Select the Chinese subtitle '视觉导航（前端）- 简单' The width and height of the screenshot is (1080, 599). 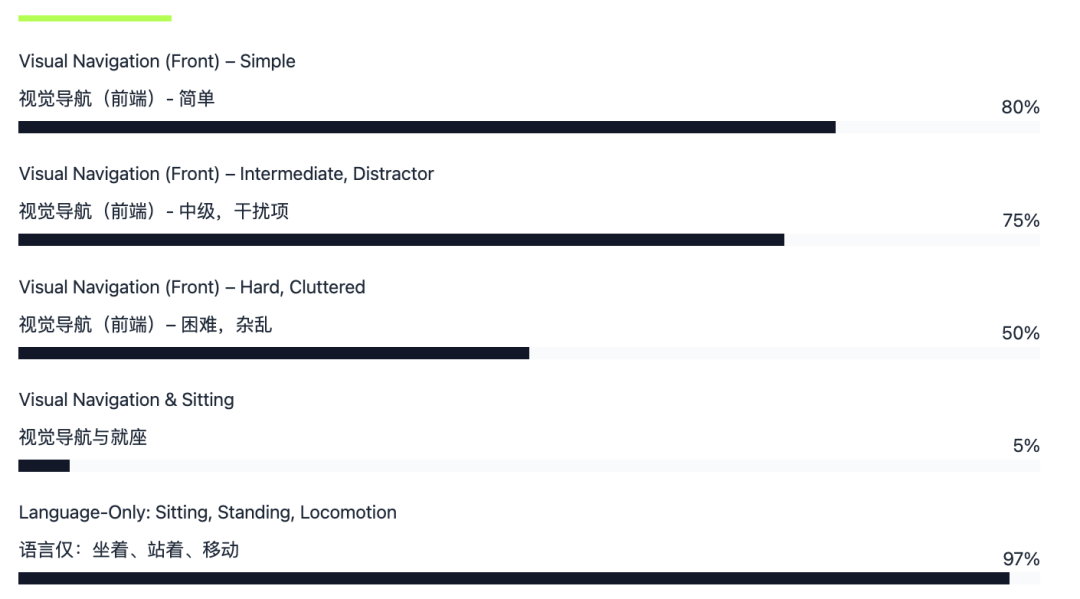point(116,98)
